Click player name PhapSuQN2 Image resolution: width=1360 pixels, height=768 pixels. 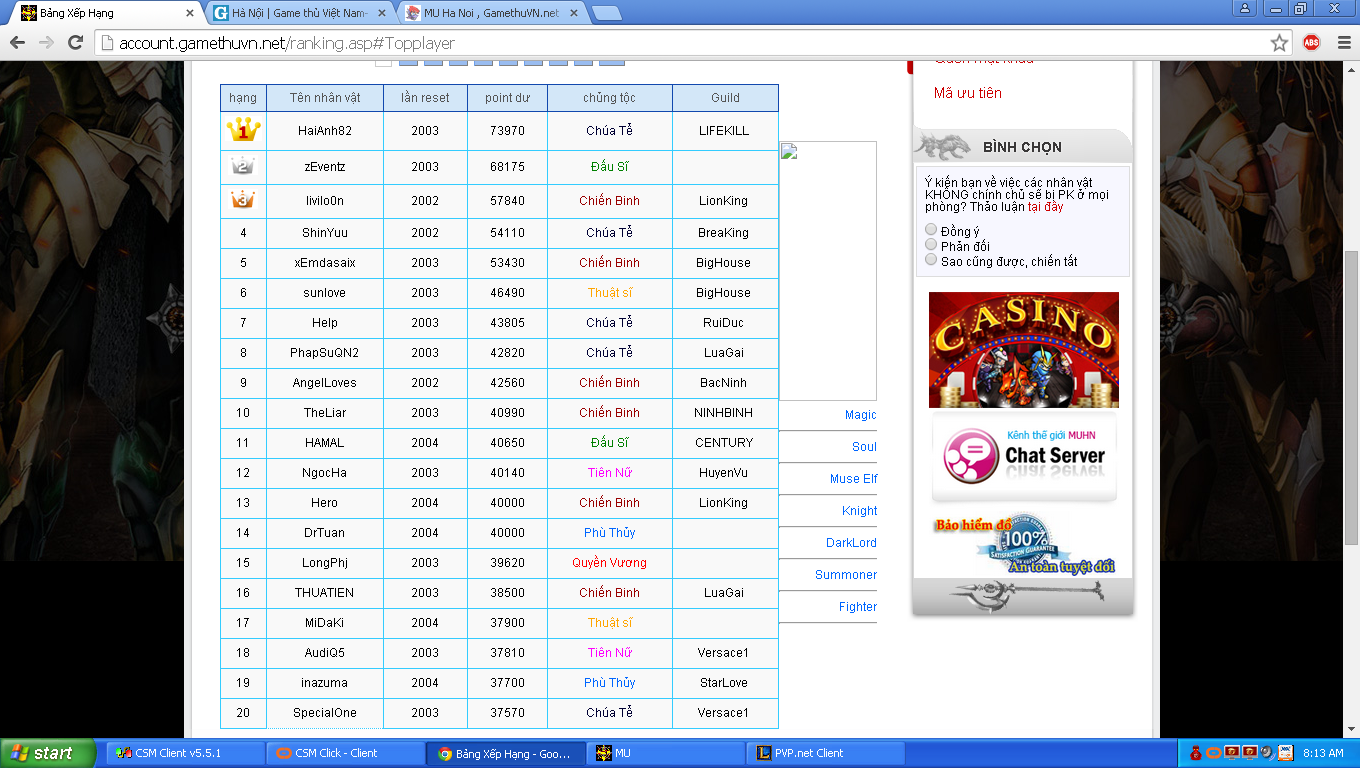pyautogui.click(x=324, y=353)
